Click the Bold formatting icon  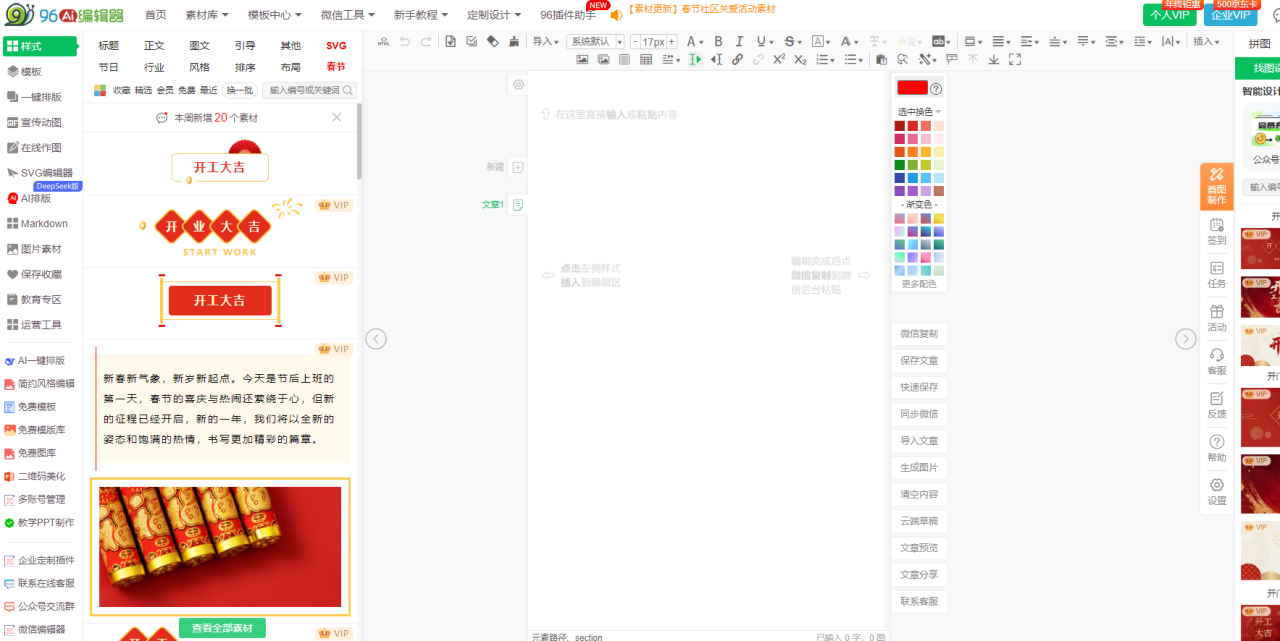click(718, 42)
